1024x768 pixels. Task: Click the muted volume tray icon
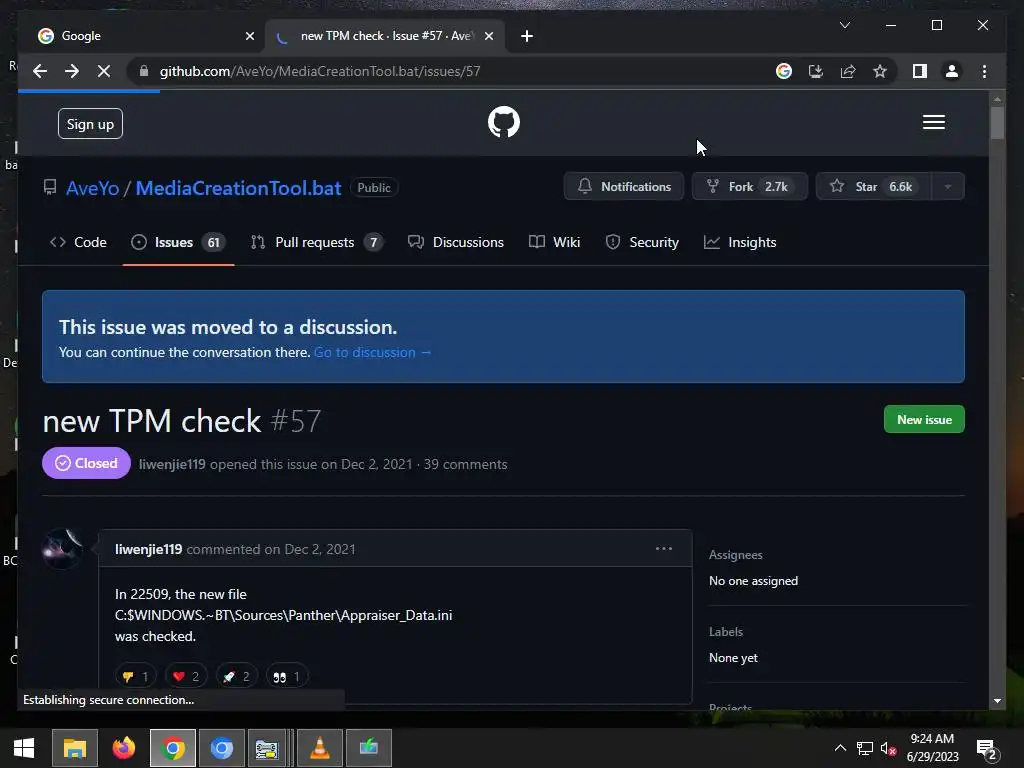(888, 748)
